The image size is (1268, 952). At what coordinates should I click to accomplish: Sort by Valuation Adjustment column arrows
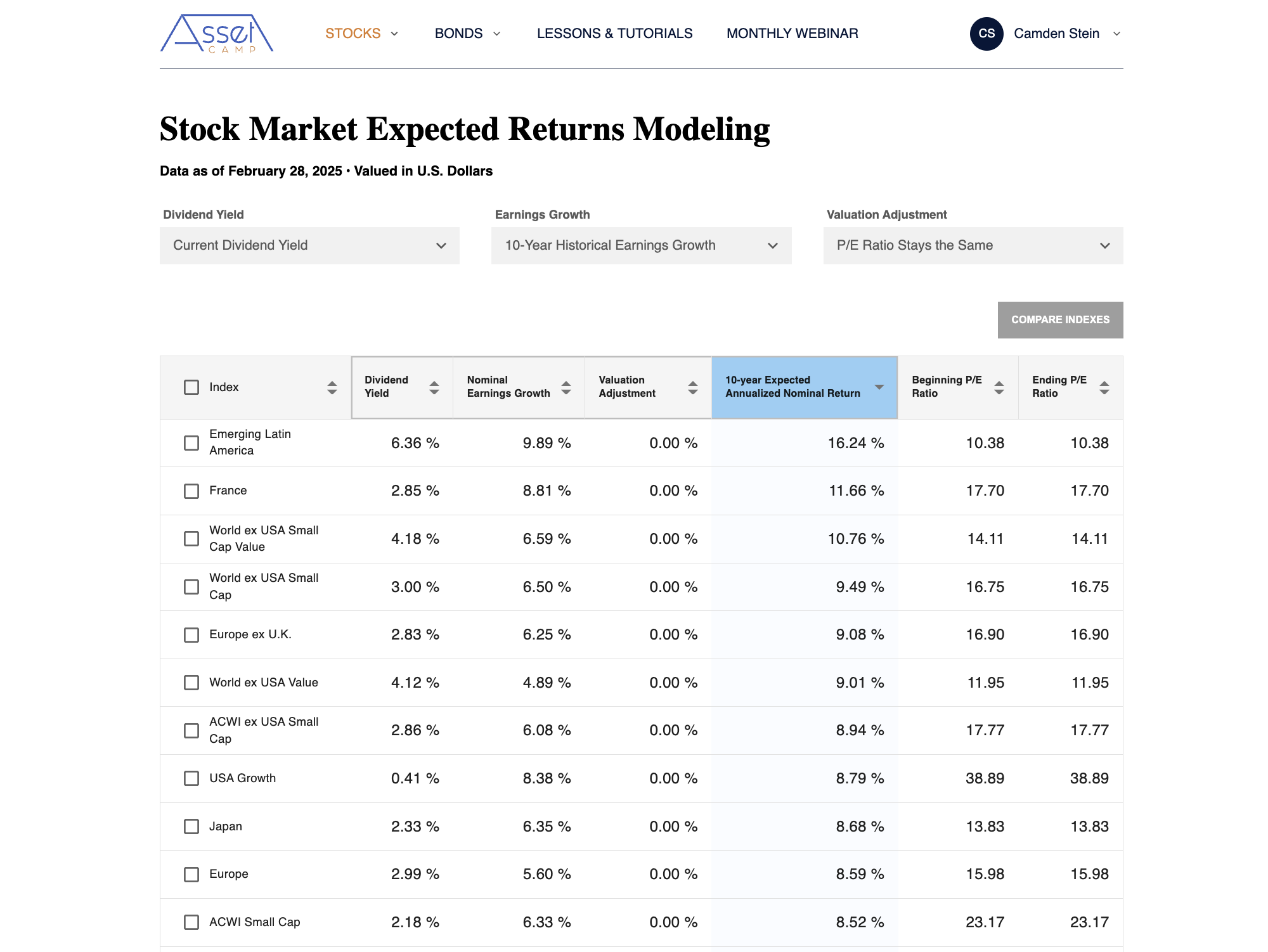tap(693, 387)
